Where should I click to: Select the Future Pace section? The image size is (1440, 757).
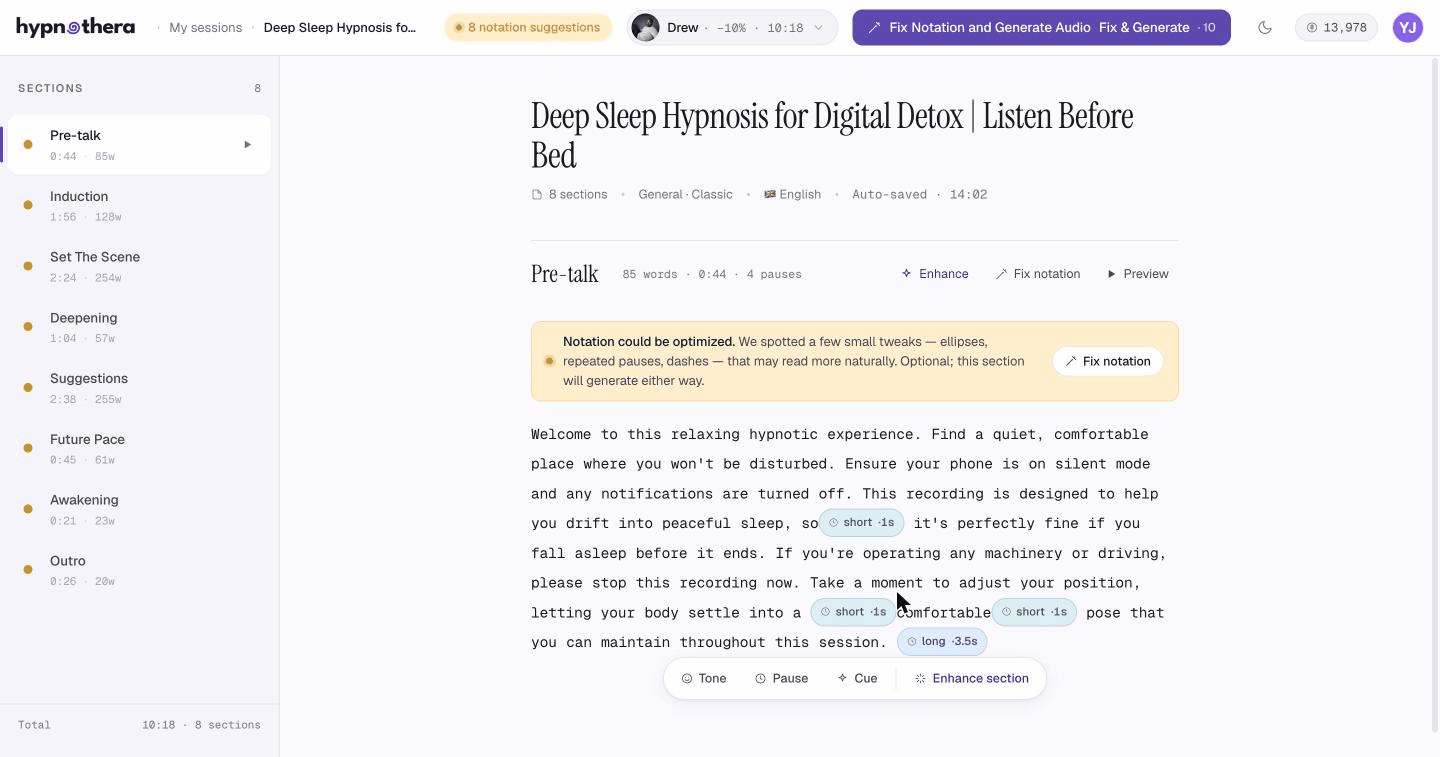tap(139, 449)
